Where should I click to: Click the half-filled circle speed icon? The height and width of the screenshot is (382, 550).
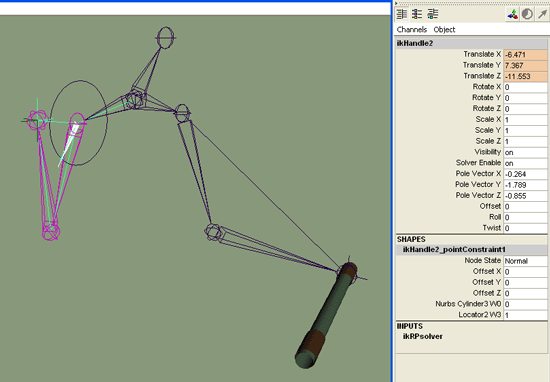click(527, 14)
